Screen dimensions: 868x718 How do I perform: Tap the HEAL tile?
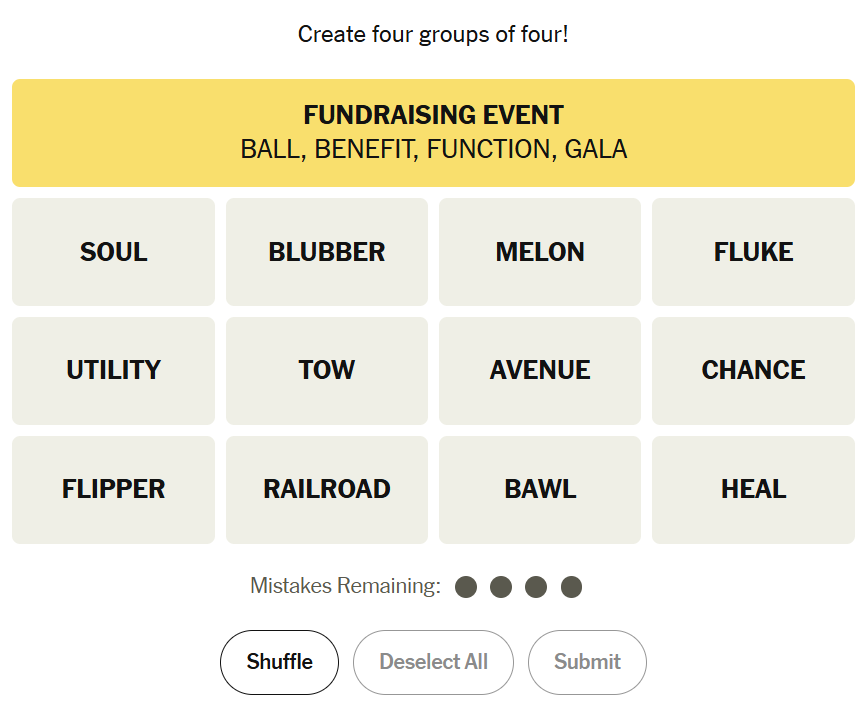pos(753,489)
